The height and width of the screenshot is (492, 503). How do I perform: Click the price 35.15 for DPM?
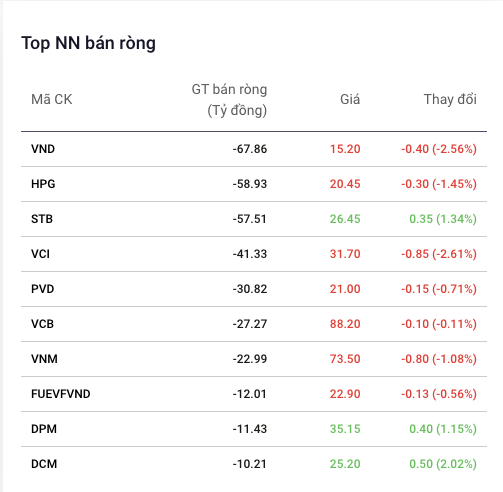[x=345, y=429]
